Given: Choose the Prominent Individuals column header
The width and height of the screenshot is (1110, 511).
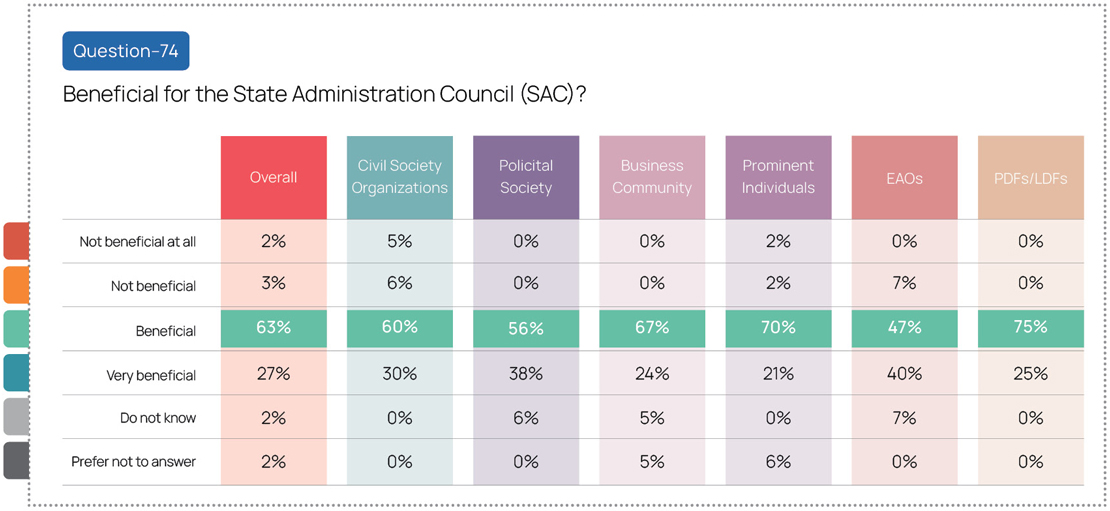Looking at the screenshot, I should point(778,177).
